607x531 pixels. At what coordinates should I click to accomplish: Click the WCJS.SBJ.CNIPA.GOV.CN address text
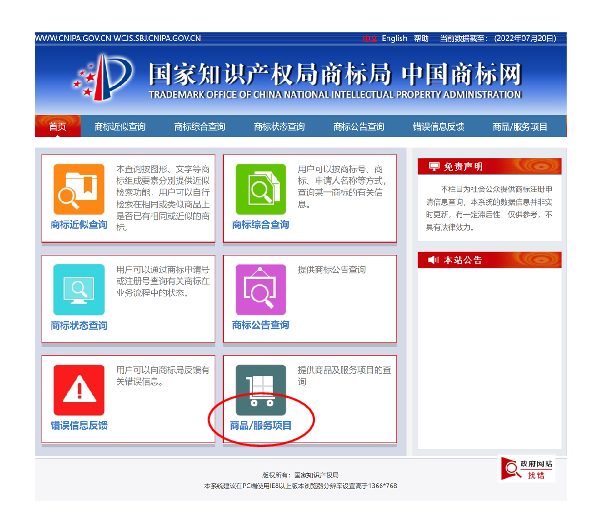click(157, 38)
